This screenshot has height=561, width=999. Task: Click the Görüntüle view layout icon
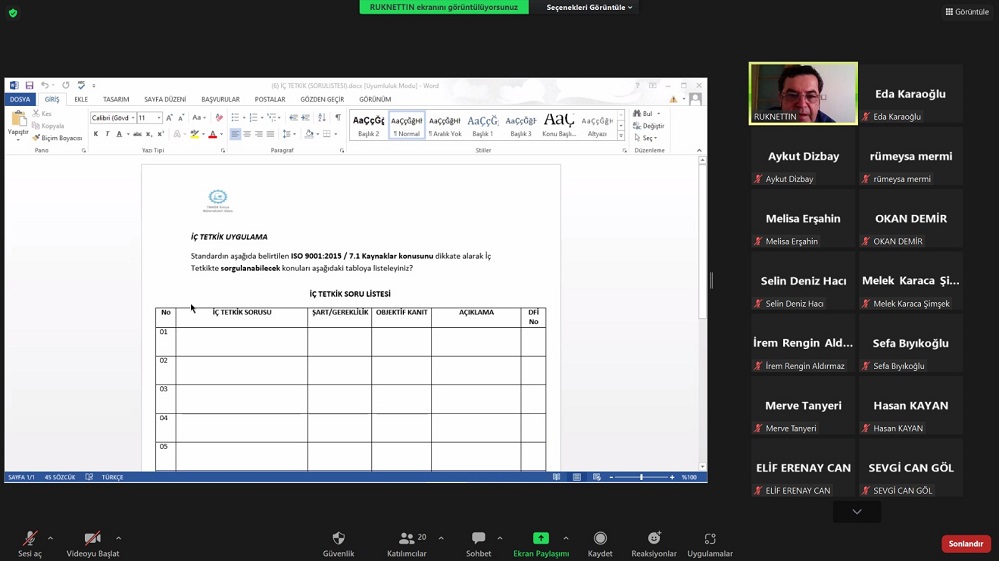966,12
